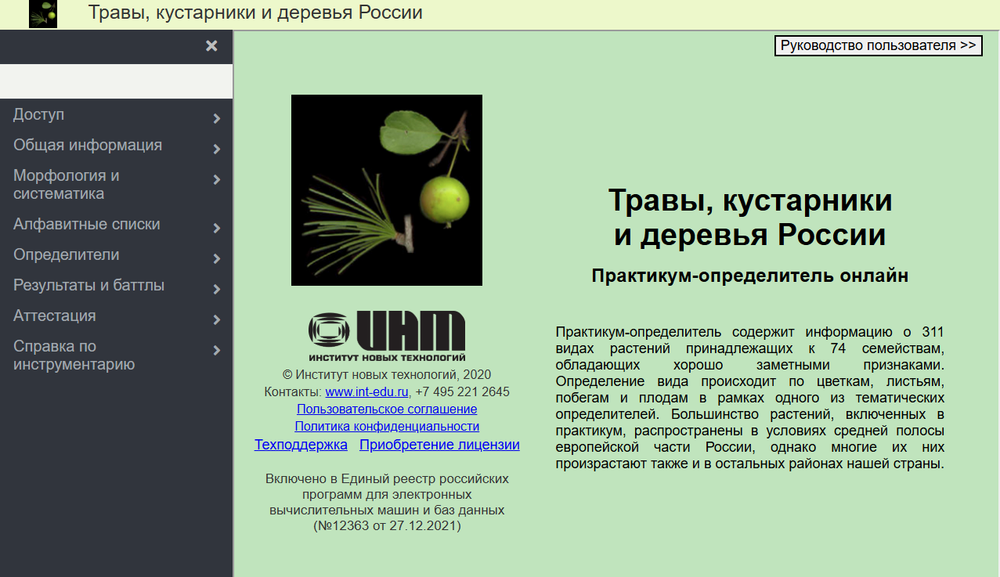1000x577 pixels.
Task: Click the INT institute logo
Action: [x=387, y=335]
